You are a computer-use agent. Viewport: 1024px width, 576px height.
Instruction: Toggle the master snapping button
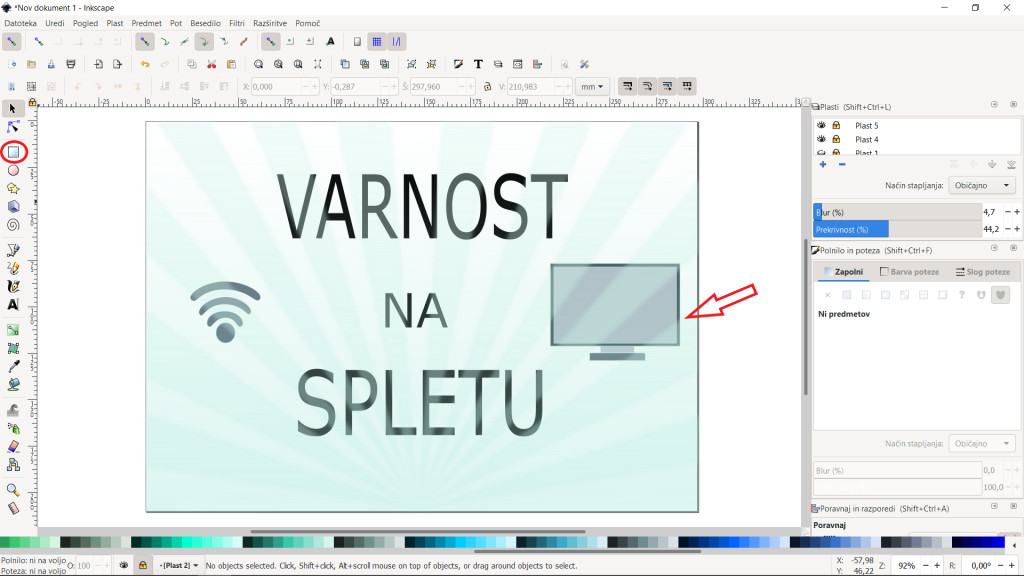click(12, 42)
